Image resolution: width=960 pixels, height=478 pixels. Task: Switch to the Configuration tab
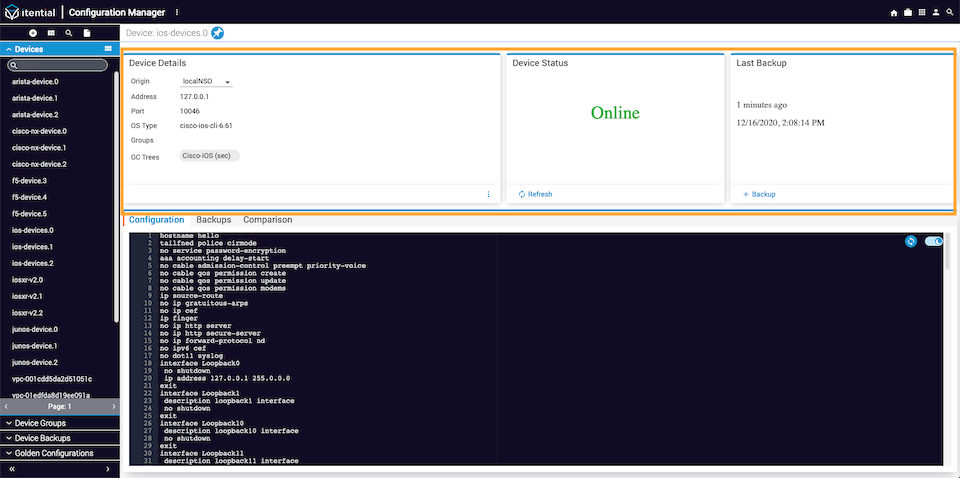[x=156, y=220]
